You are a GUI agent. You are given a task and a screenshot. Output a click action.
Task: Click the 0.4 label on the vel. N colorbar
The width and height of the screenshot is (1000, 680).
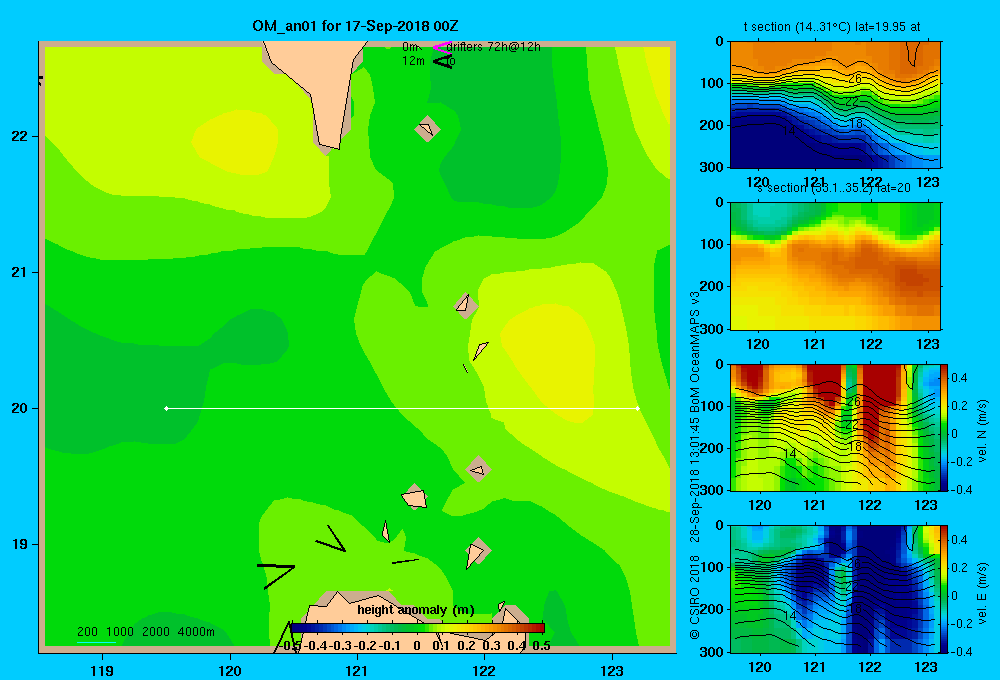(x=959, y=378)
